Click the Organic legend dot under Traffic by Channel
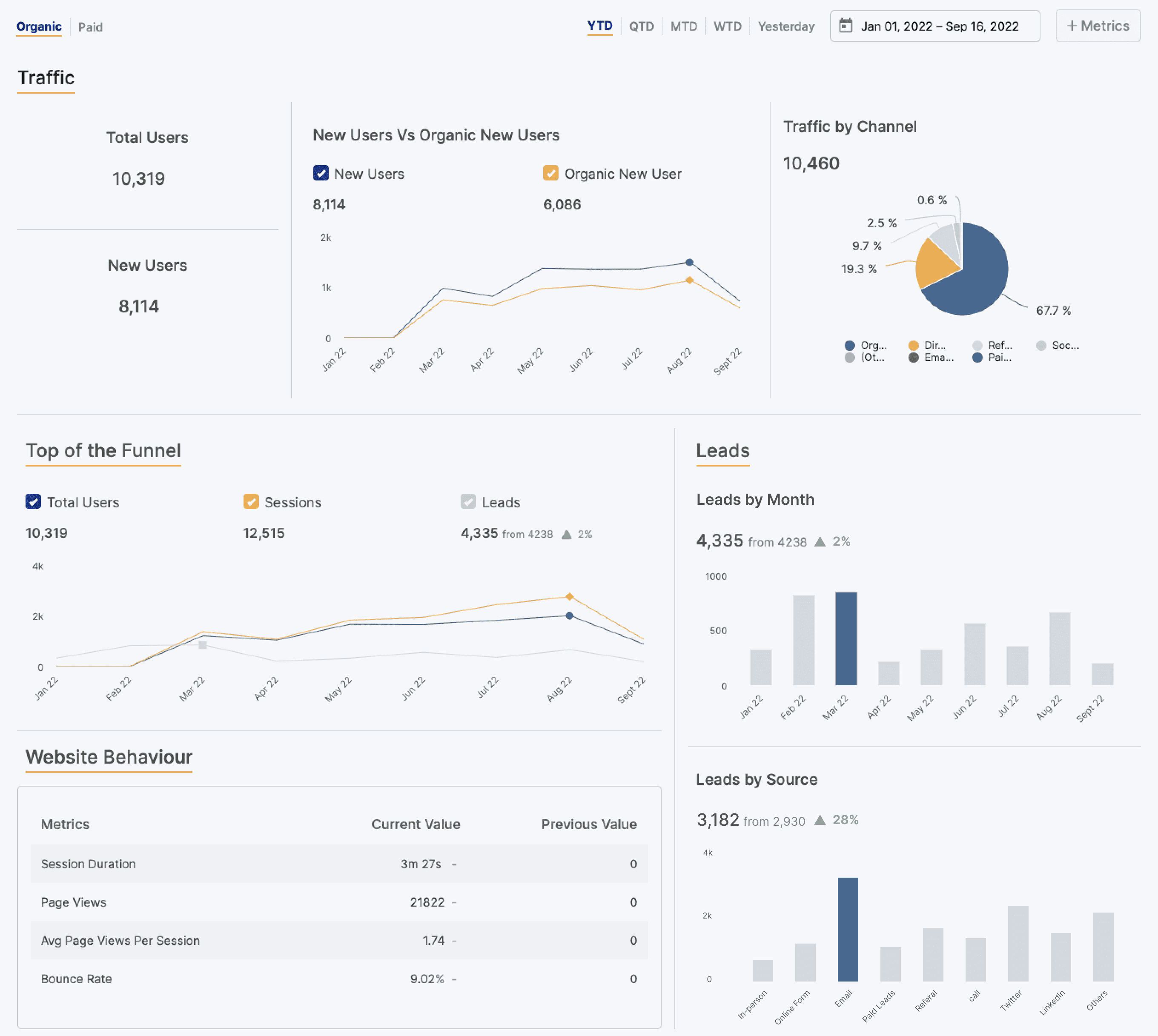 [x=850, y=346]
